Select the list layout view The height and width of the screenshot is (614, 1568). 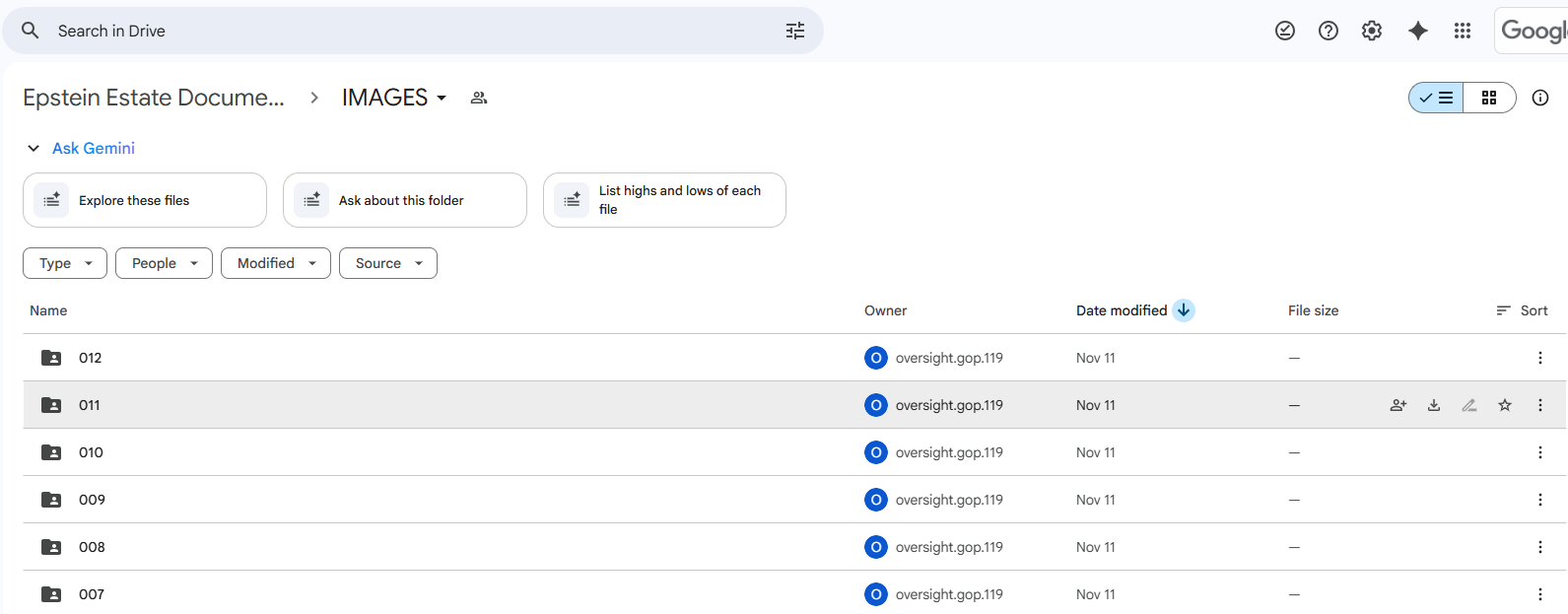pyautogui.click(x=1437, y=98)
